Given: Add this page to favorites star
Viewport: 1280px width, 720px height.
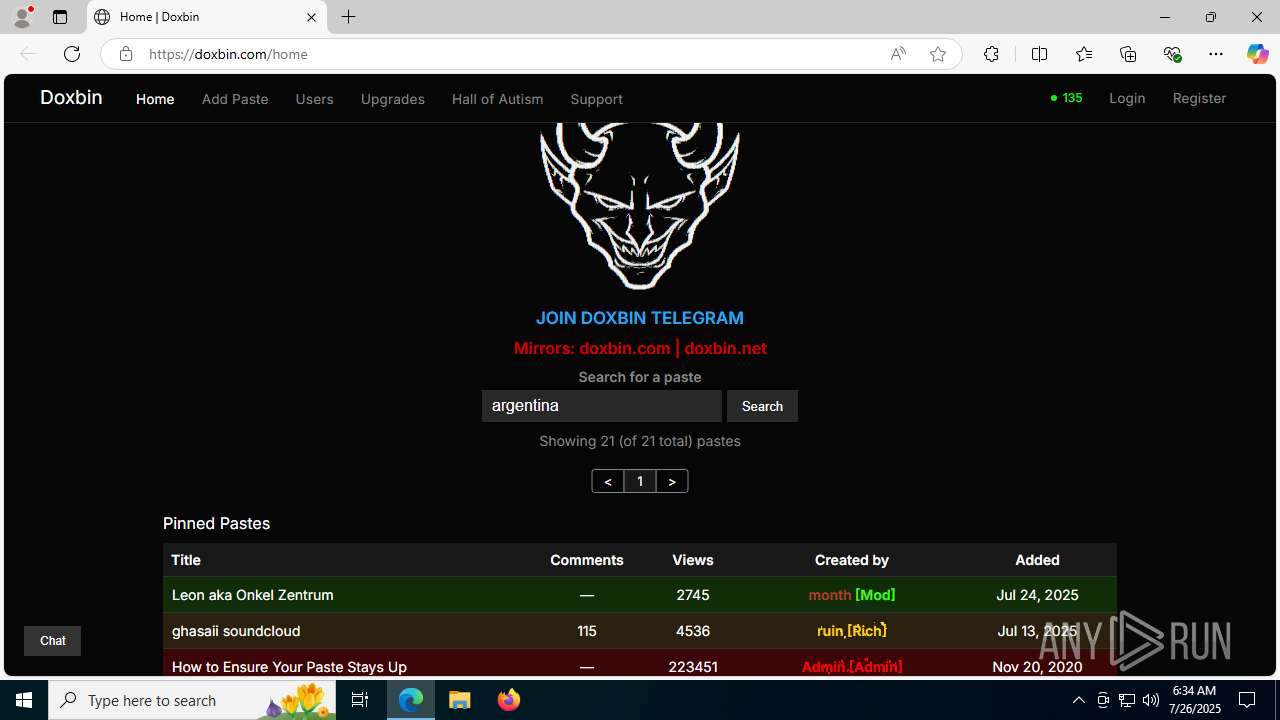Looking at the screenshot, I should click(937, 54).
